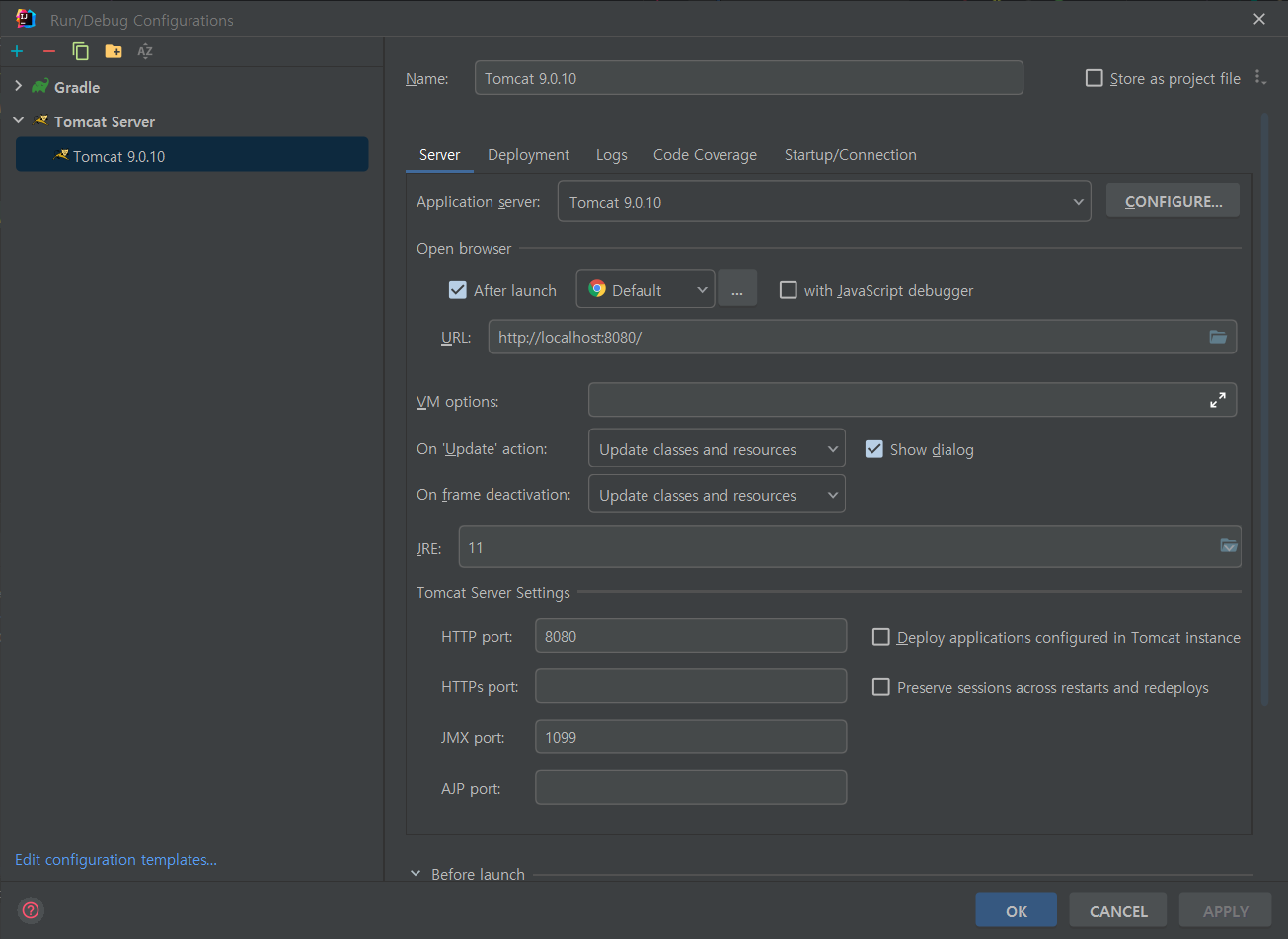
Task: Browse for URL using folder icon
Action: pos(1218,337)
